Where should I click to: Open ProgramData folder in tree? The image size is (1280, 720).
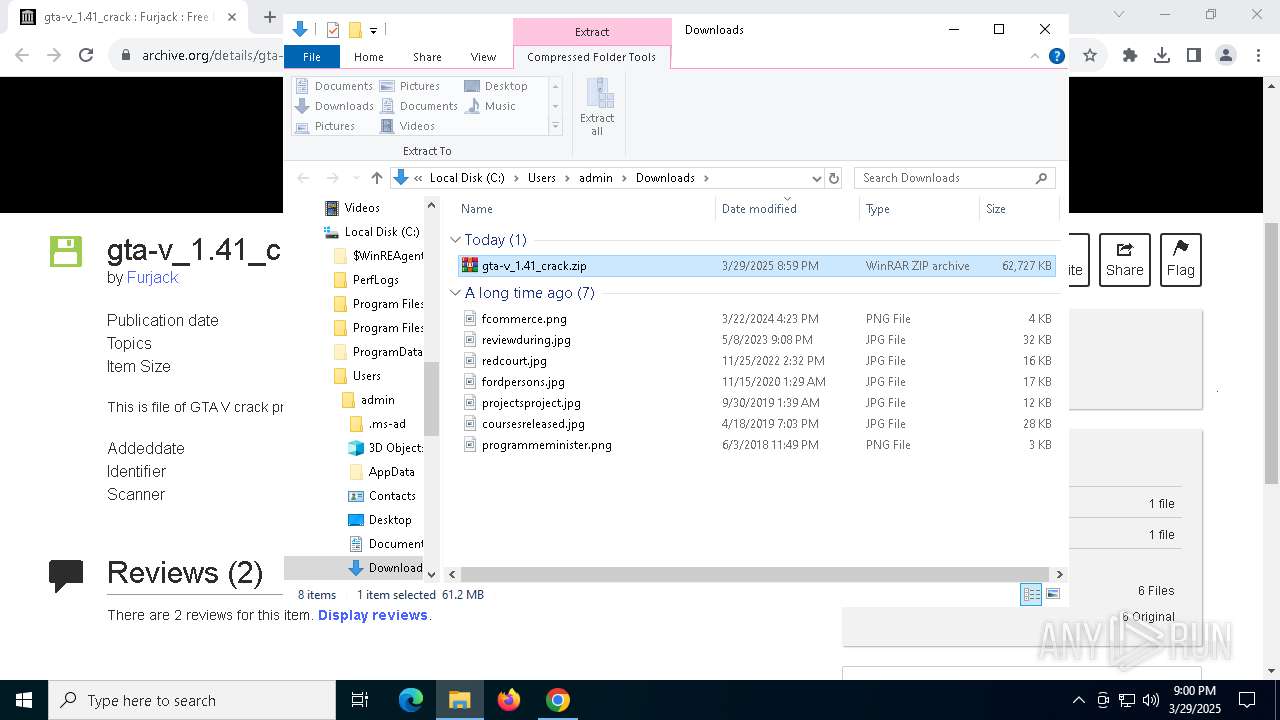(x=376, y=352)
